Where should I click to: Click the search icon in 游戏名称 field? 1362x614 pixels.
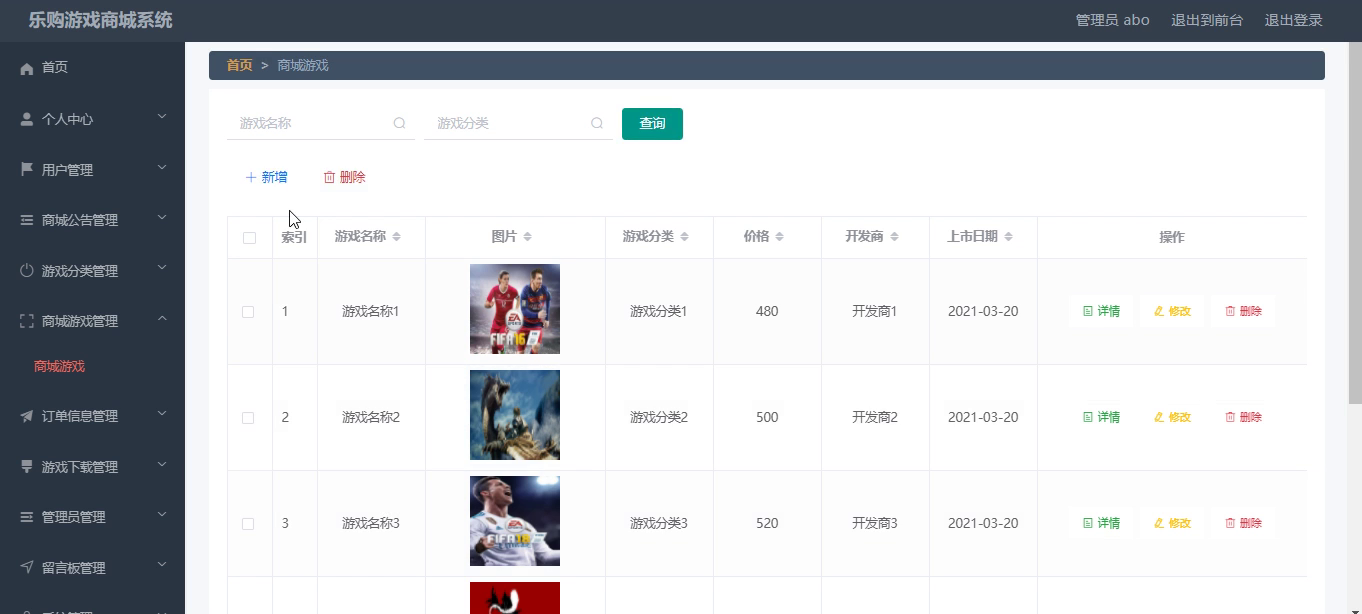pyautogui.click(x=399, y=124)
